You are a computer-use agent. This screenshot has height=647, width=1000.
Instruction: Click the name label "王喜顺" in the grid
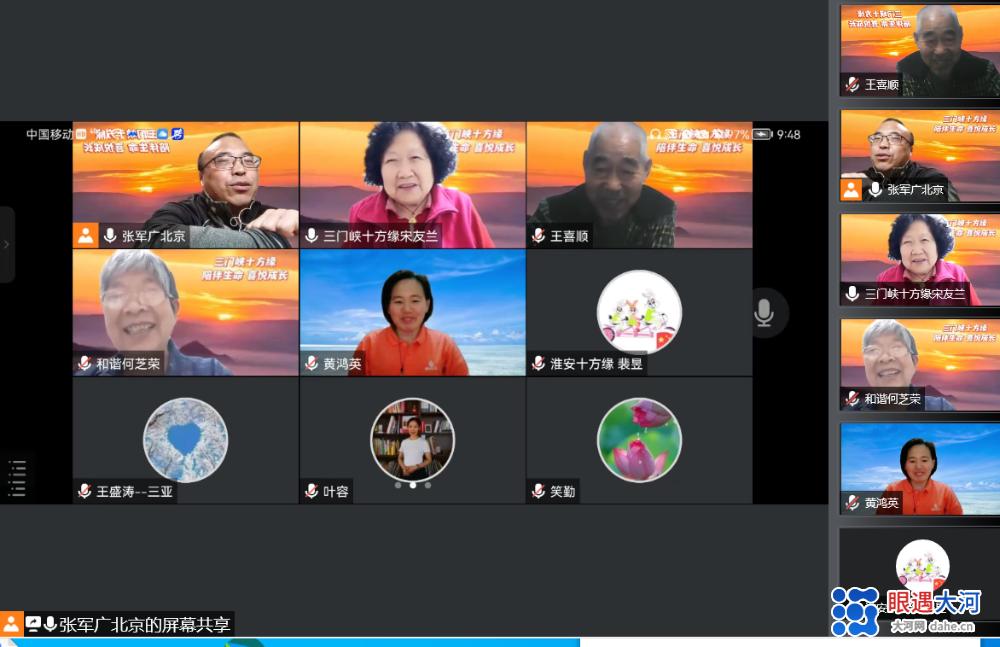pos(569,236)
